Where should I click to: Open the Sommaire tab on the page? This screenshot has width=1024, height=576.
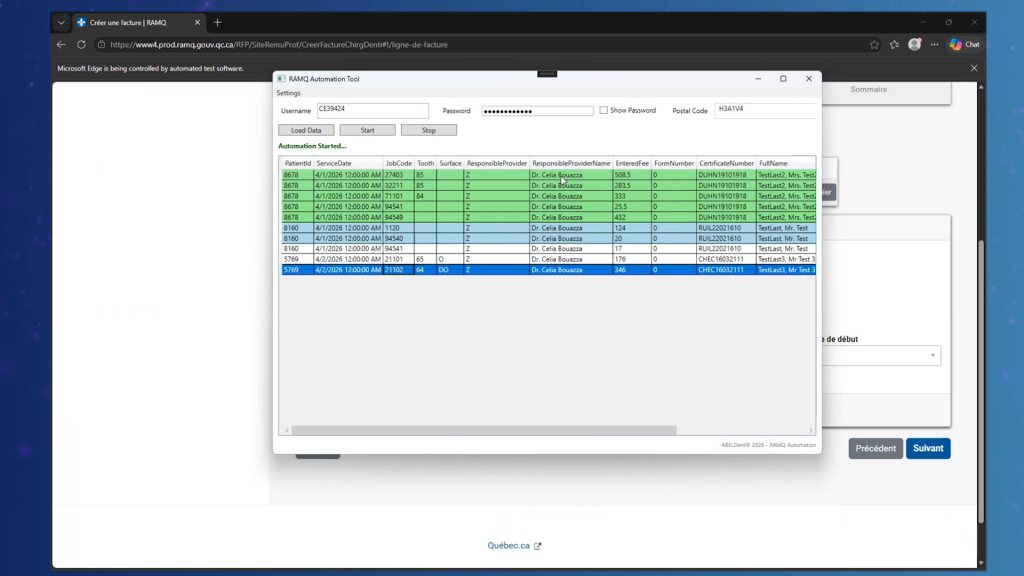click(x=869, y=89)
